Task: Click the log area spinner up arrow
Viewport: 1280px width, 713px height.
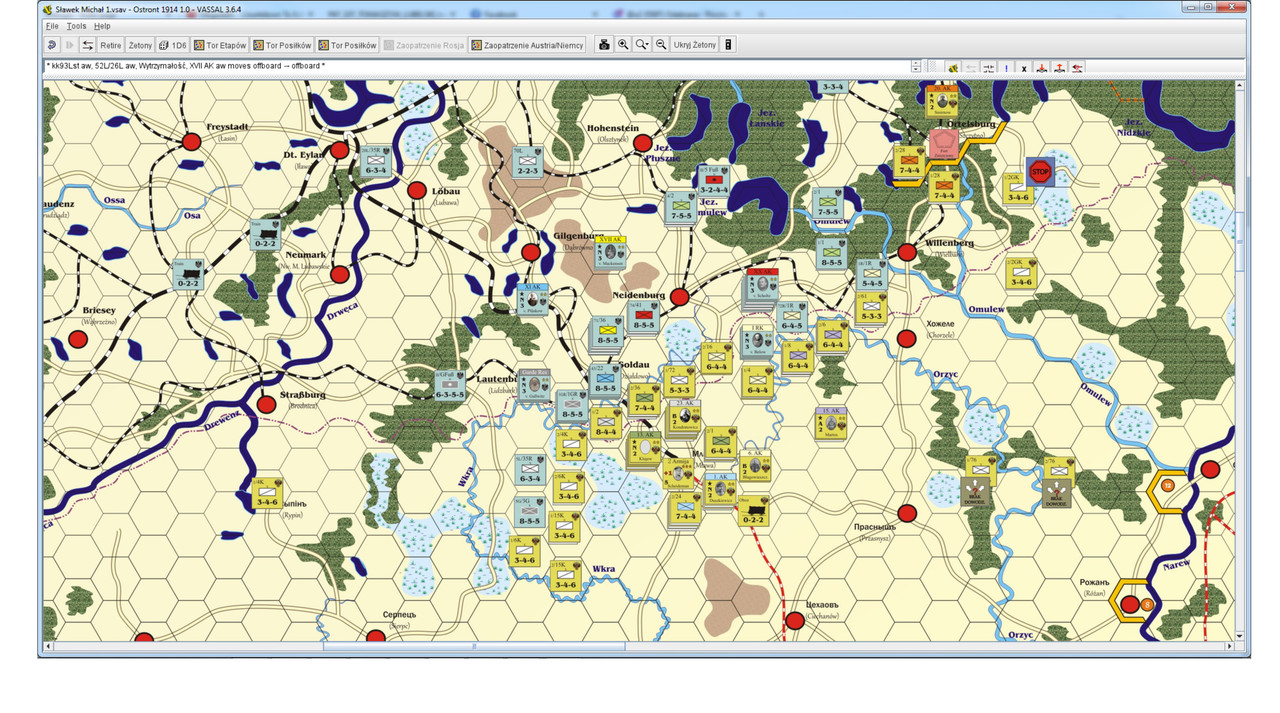Action: pos(916,63)
